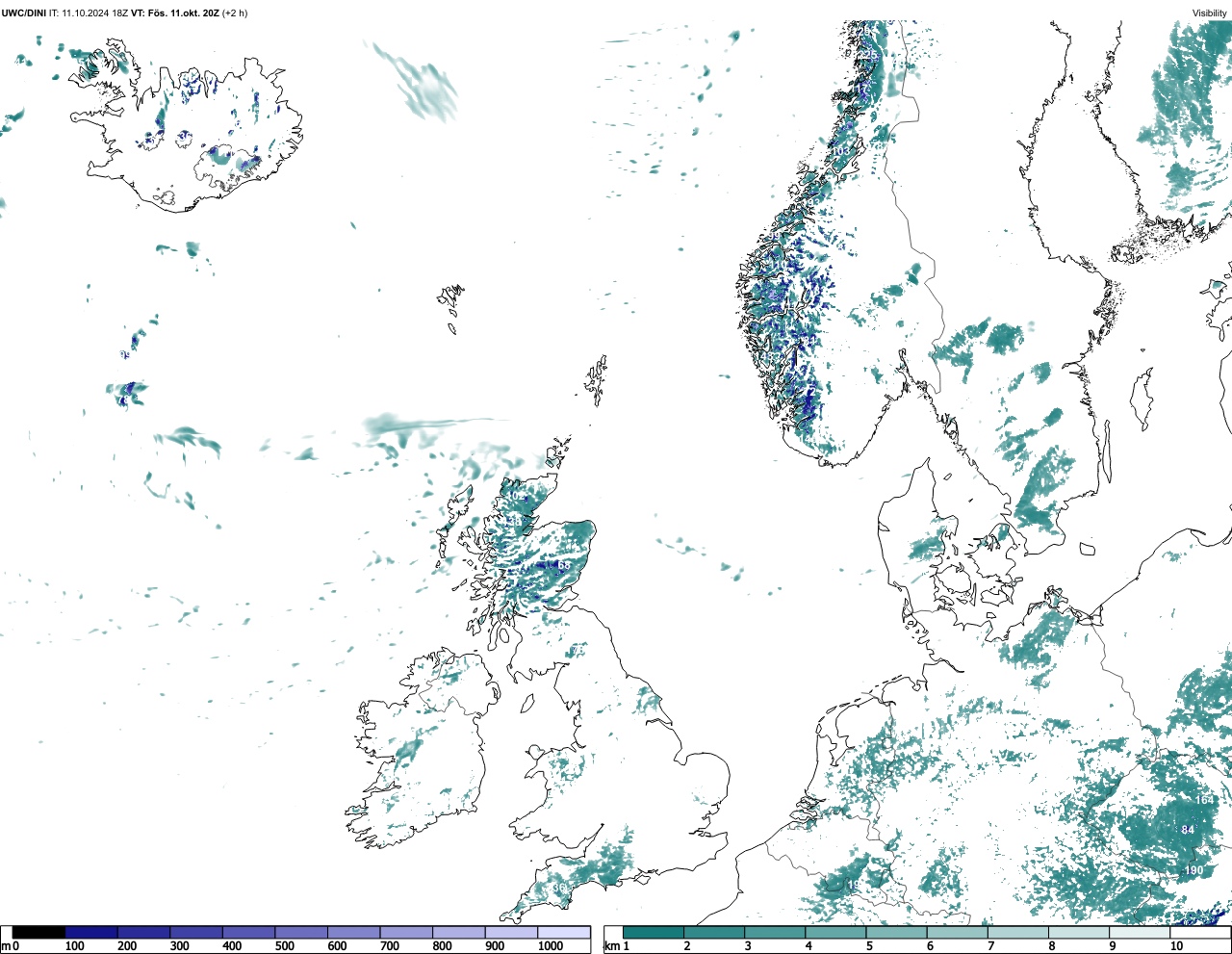Click the 5–6 km teal legend swatch
This screenshot has height=954, width=1232.
897,932
